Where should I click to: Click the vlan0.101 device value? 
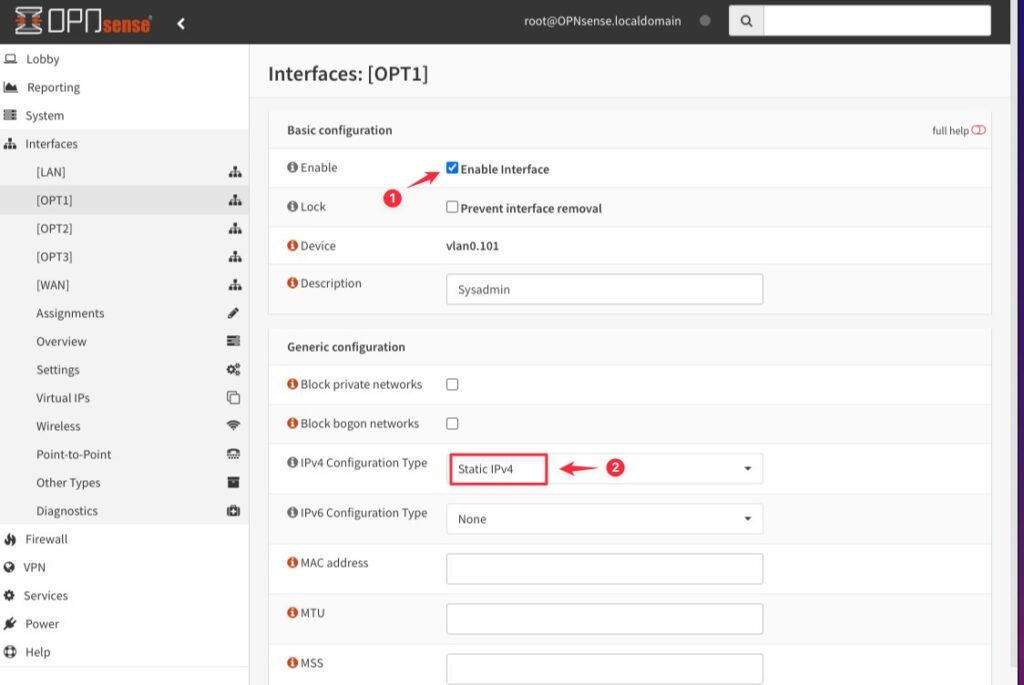pyautogui.click(x=472, y=246)
